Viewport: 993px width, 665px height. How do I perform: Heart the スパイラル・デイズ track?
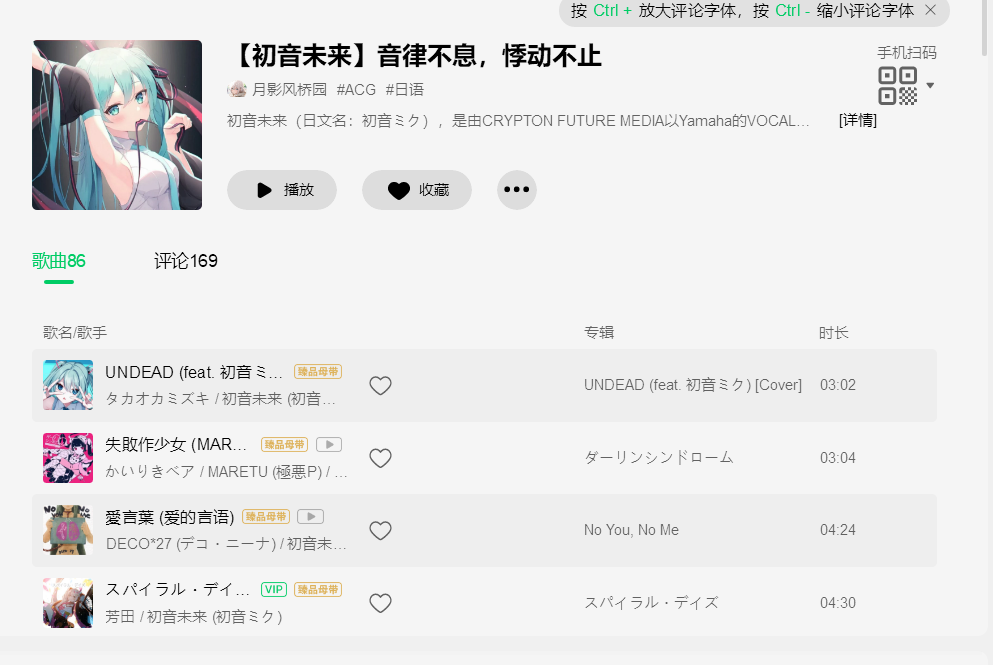coord(380,603)
